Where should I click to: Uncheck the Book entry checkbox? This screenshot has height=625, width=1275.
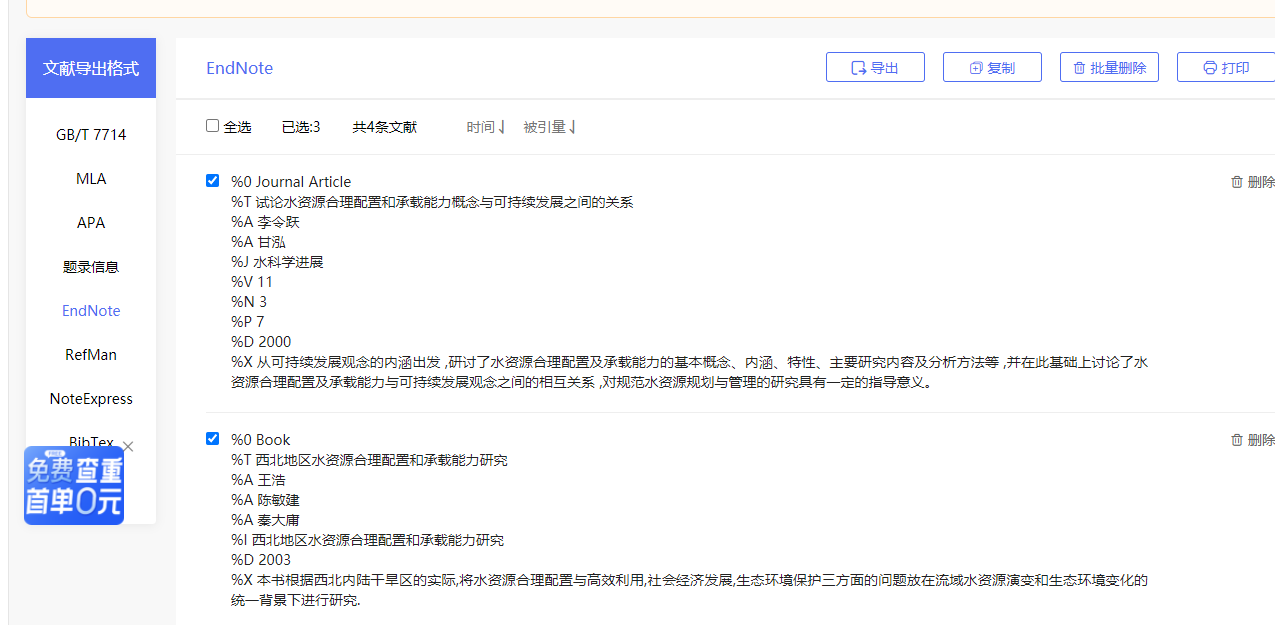click(x=212, y=439)
